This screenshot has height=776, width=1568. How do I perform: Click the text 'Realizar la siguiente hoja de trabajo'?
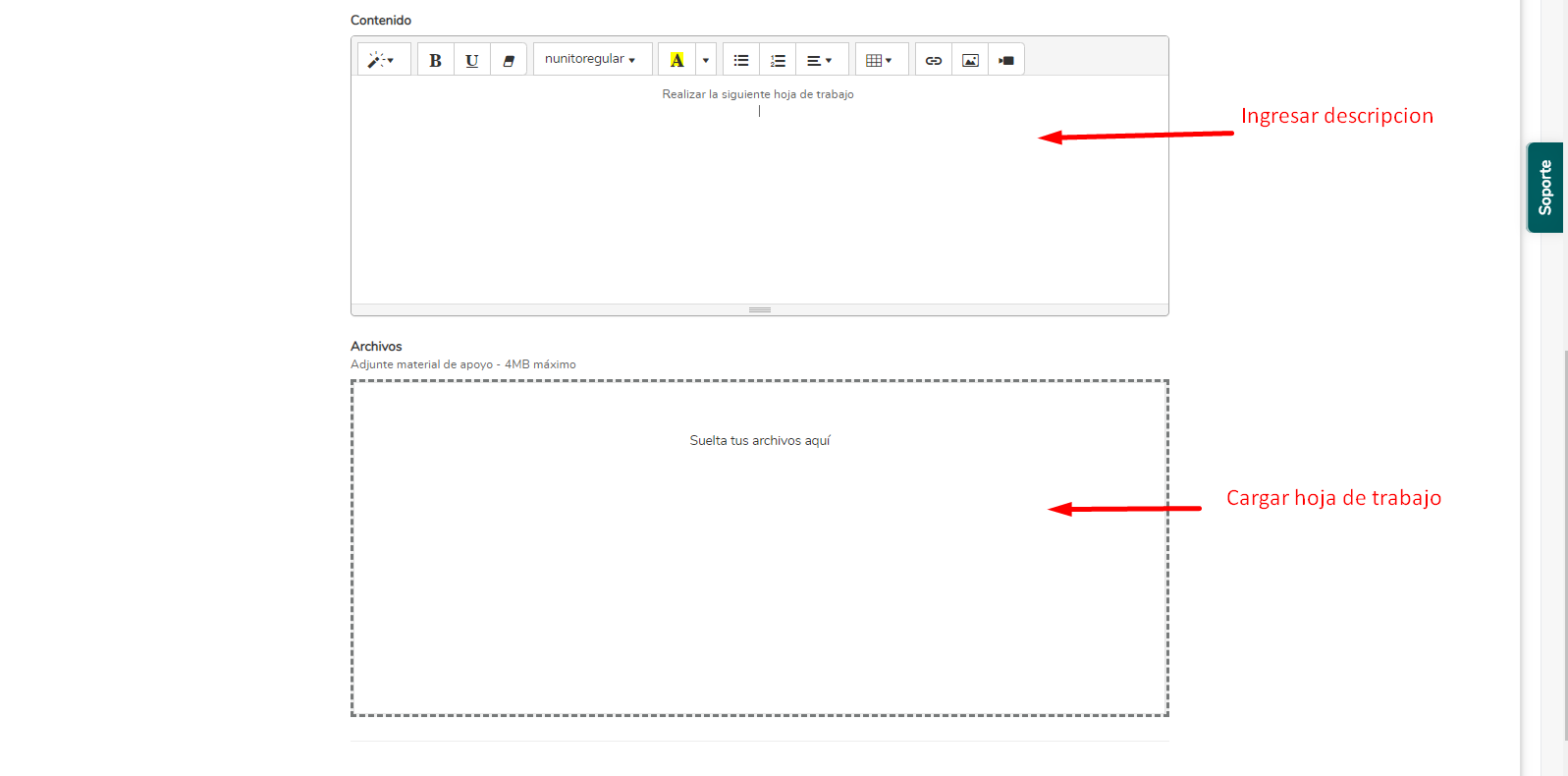click(758, 94)
